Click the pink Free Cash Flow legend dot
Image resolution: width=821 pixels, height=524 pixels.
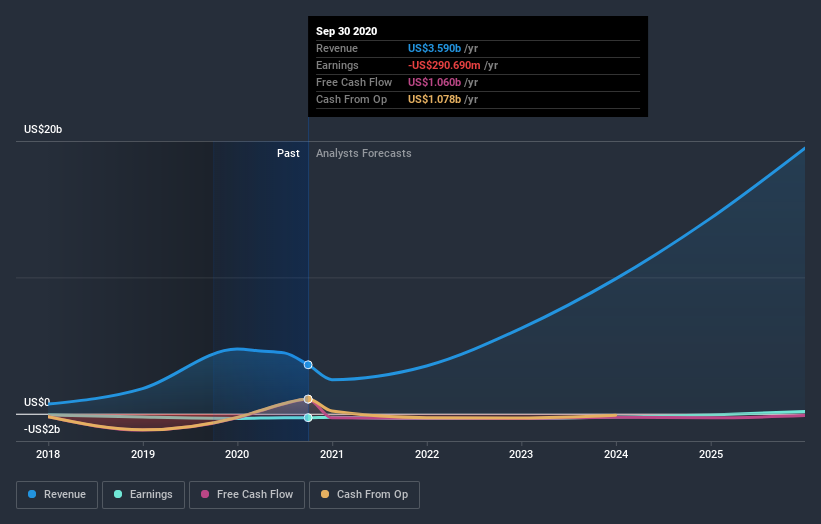(205, 494)
